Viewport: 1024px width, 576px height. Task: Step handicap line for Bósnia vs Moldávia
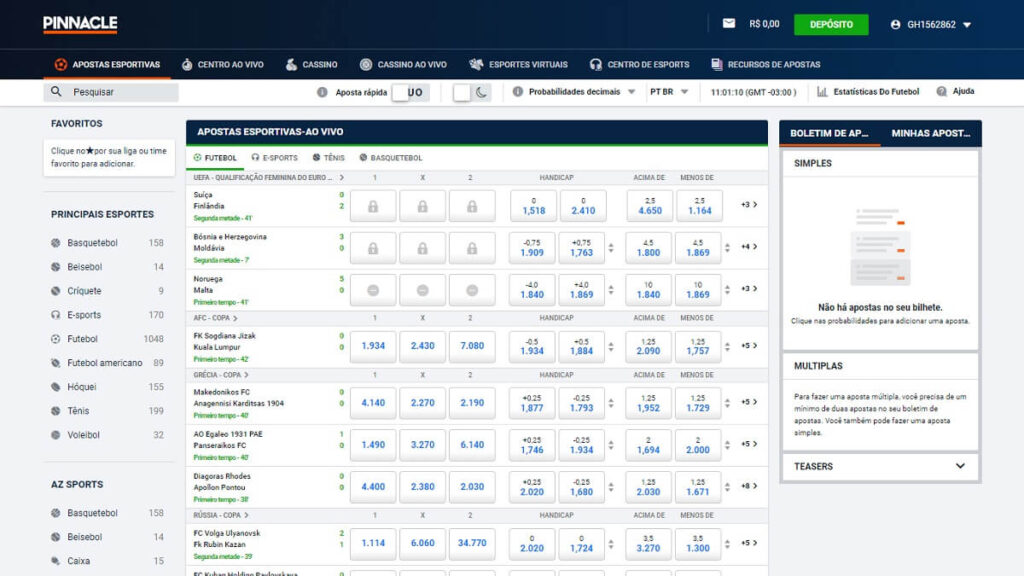click(x=611, y=248)
